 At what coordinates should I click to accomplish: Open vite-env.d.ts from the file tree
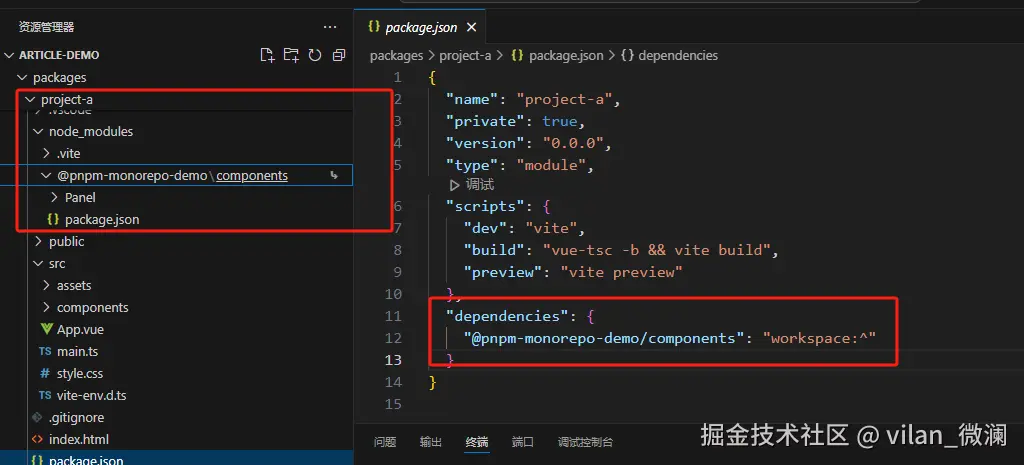point(92,396)
